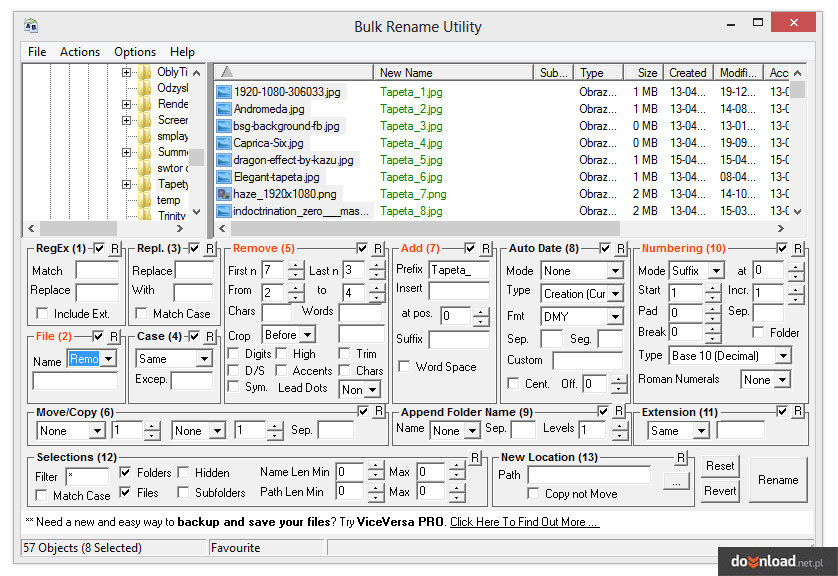The width and height of the screenshot is (838, 576).
Task: Open the File menu
Action: [x=37, y=52]
